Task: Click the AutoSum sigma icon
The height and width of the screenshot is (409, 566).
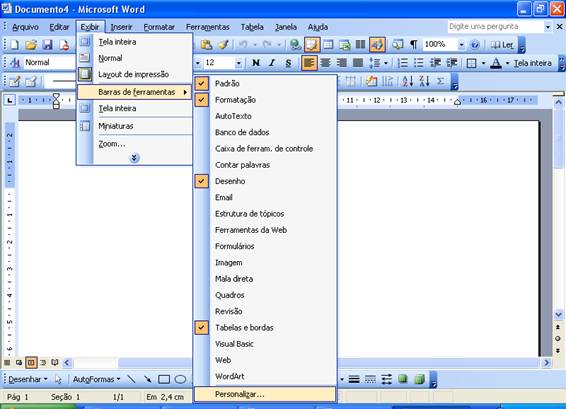Action: [441, 81]
